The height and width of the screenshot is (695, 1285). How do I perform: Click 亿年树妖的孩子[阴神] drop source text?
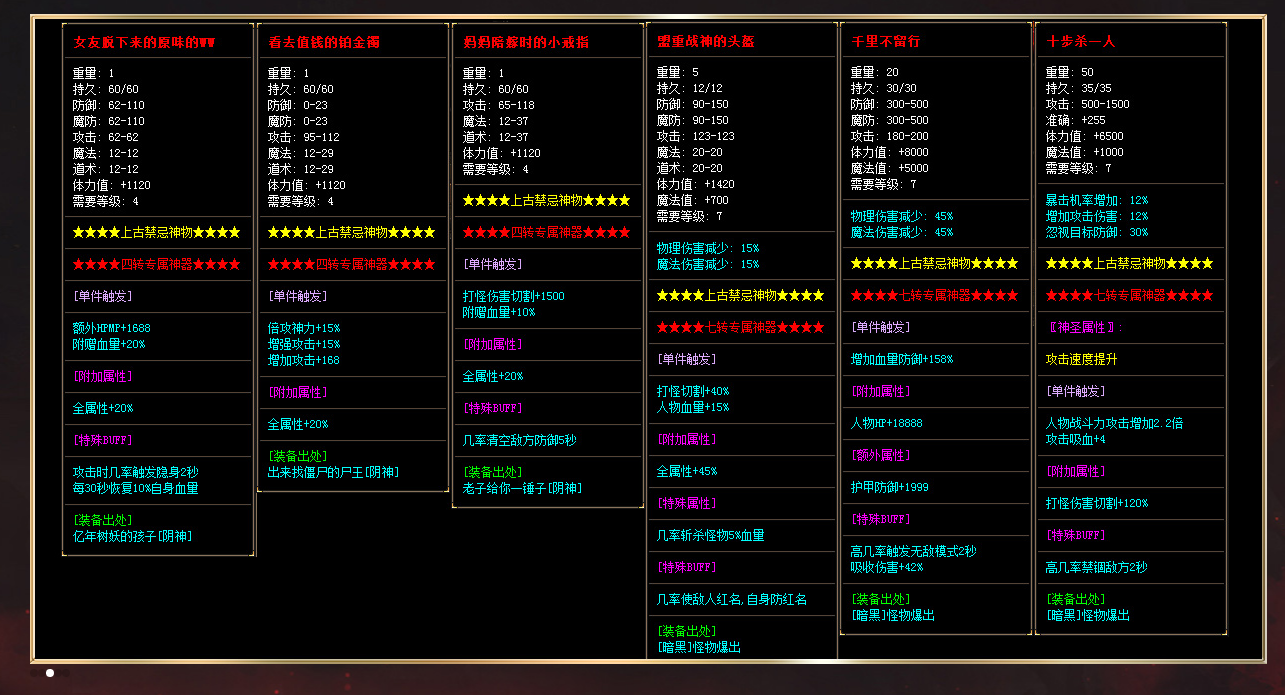click(132, 536)
